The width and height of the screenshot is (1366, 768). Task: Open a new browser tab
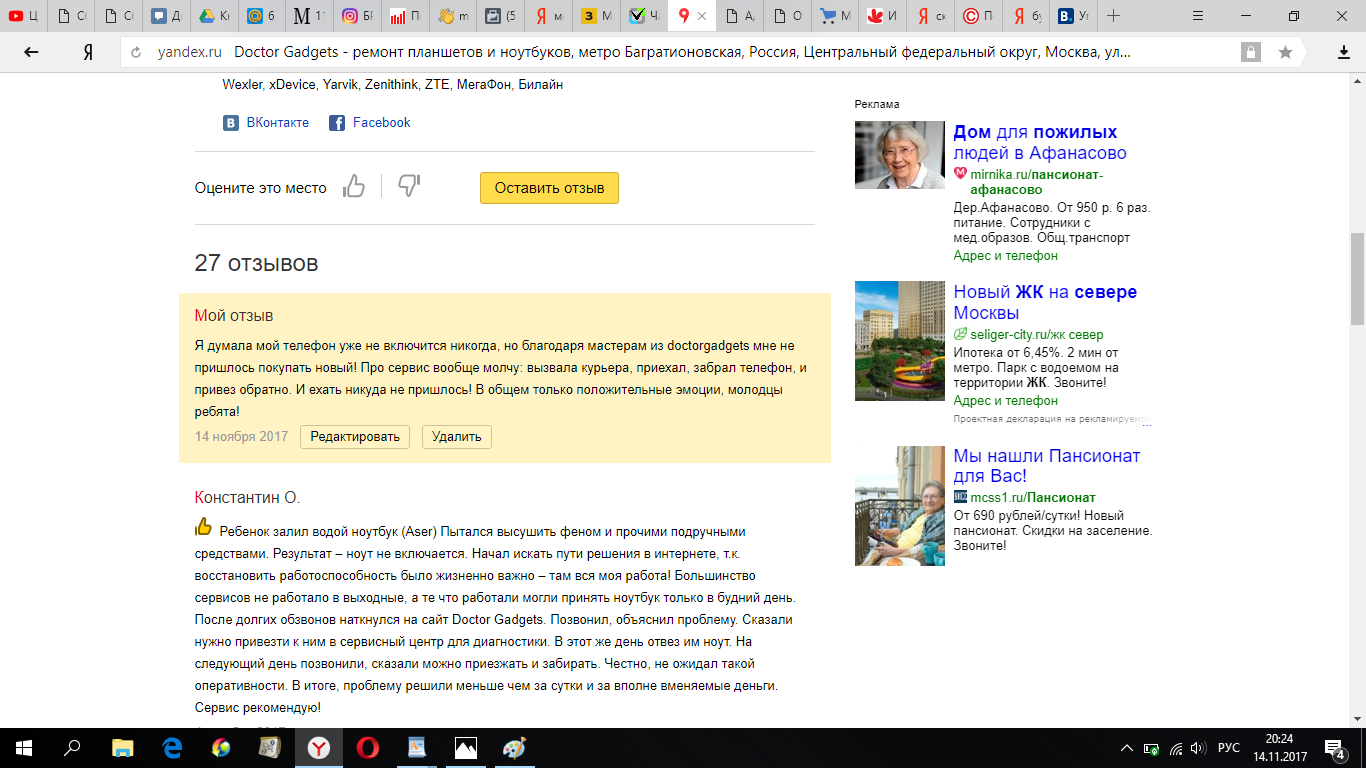(1114, 16)
